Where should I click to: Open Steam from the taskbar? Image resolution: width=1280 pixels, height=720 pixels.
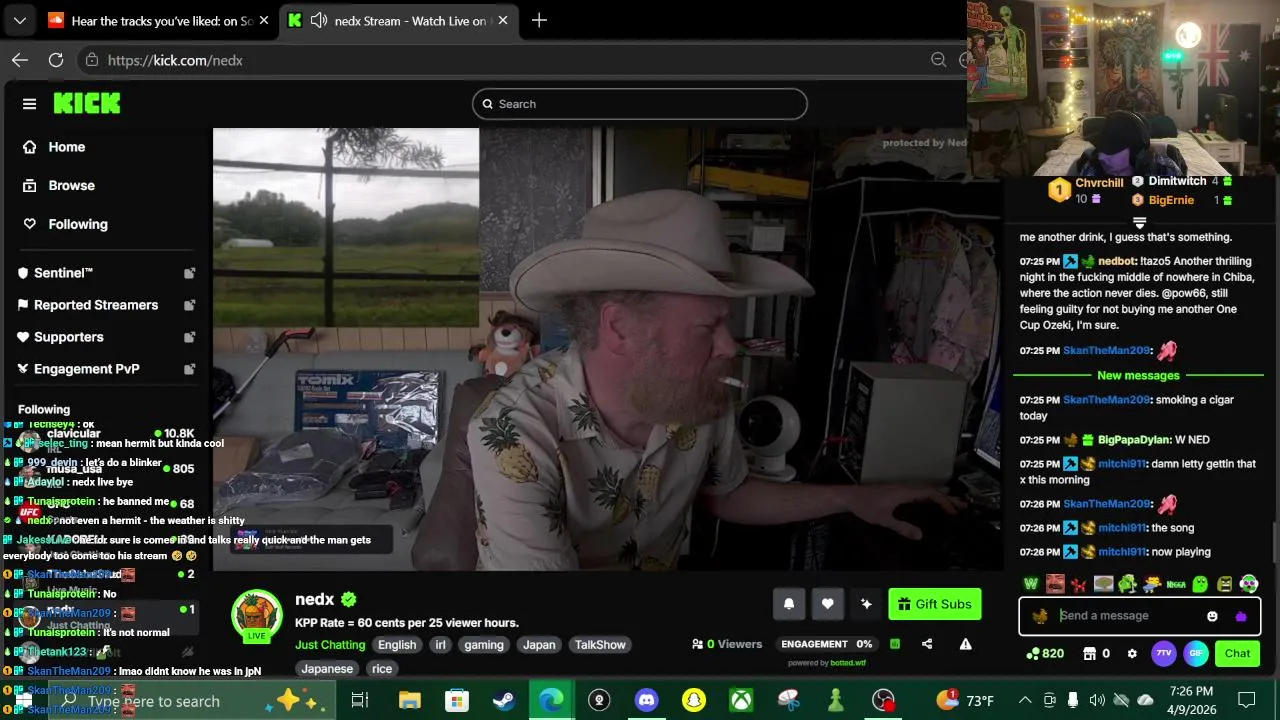pyautogui.click(x=503, y=701)
